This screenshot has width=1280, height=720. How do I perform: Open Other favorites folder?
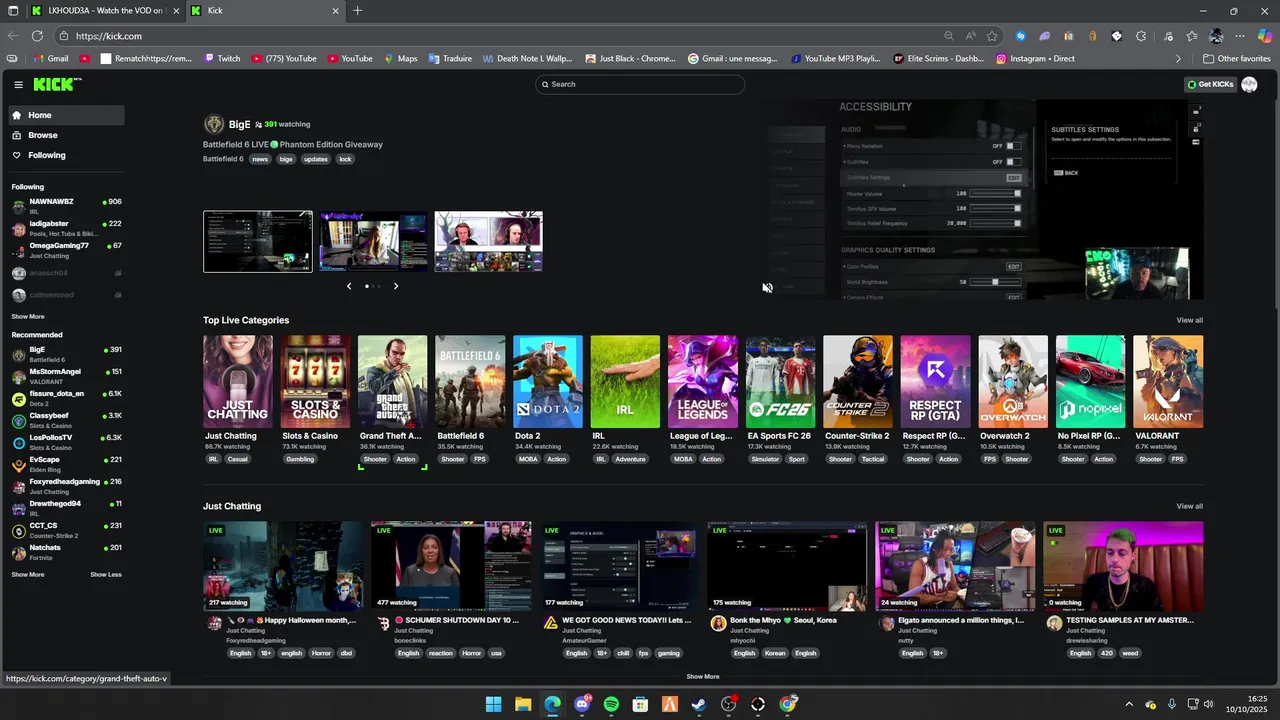[1237, 59]
